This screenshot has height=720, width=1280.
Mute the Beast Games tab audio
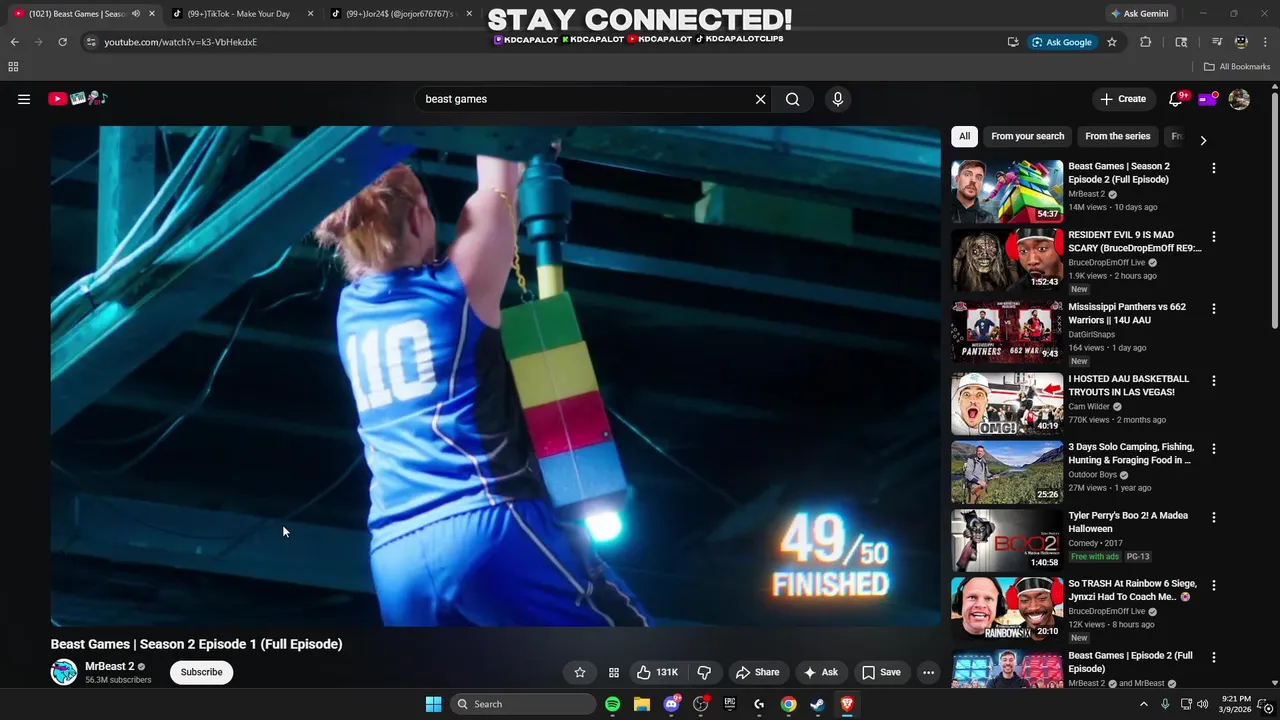pos(136,14)
